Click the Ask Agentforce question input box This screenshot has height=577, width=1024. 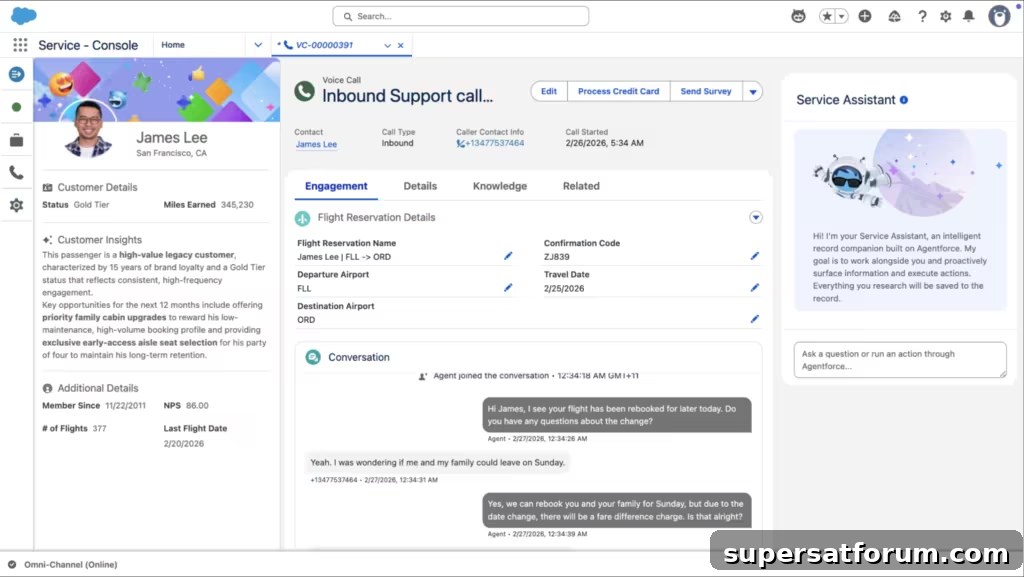click(900, 360)
